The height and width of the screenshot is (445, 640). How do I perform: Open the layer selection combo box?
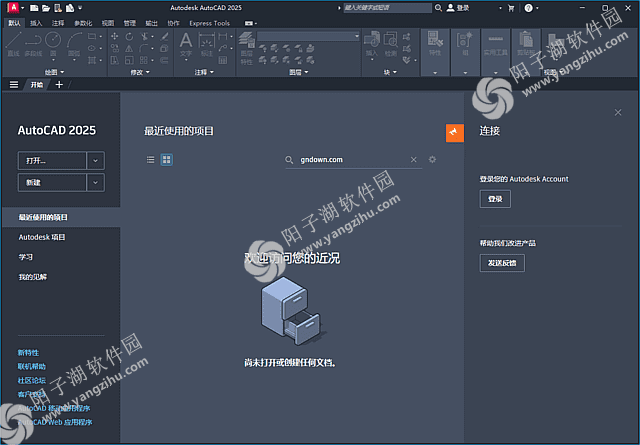point(308,36)
